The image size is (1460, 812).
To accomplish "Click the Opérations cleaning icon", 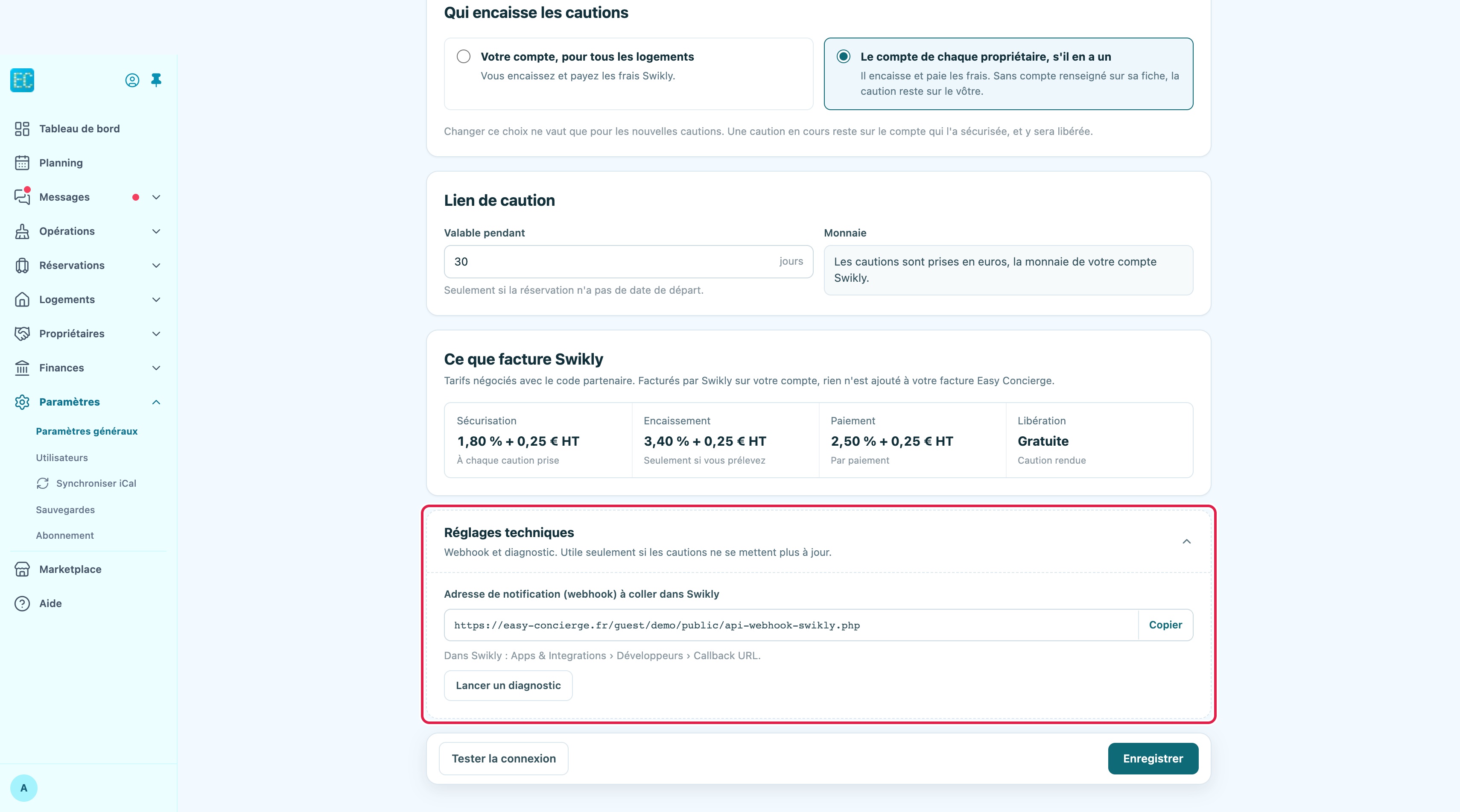I will click(22, 231).
